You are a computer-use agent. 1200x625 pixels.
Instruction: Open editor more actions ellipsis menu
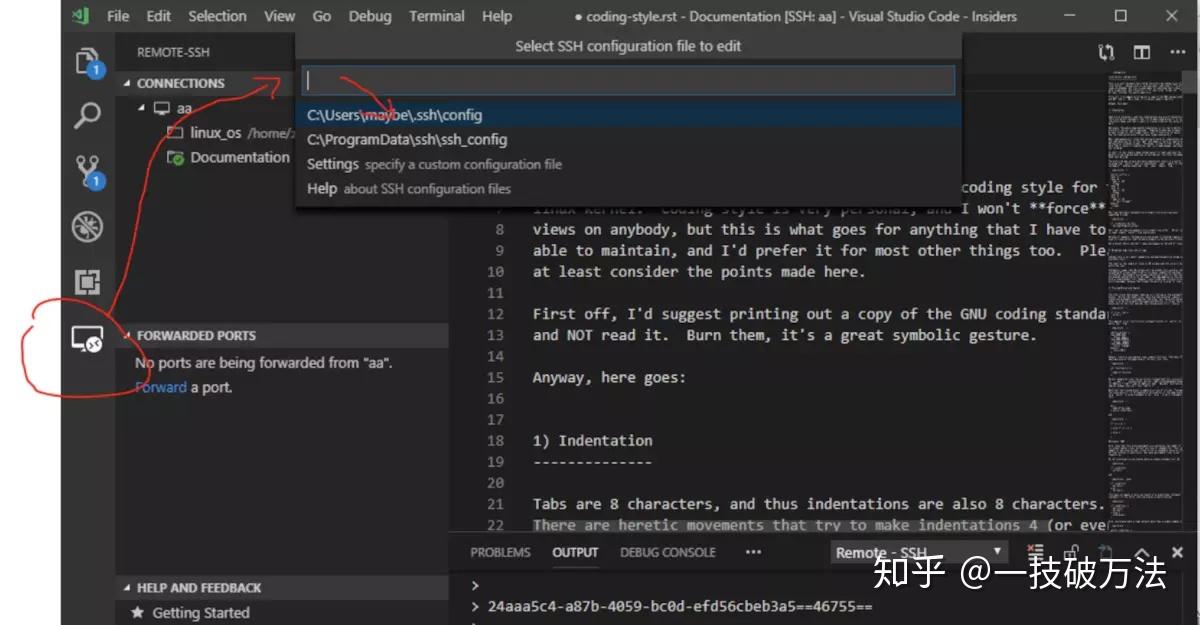[x=1176, y=52]
